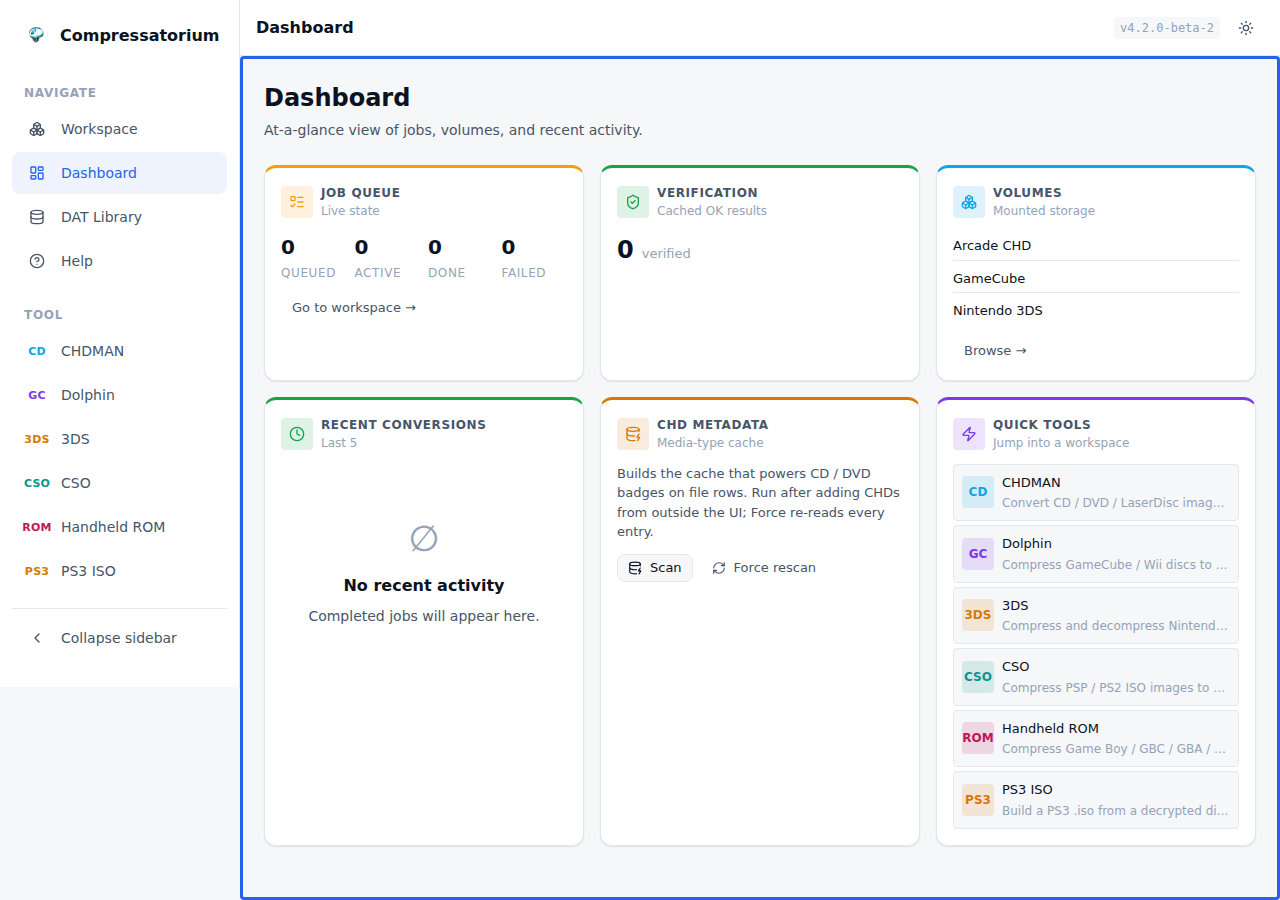This screenshot has width=1280, height=900.
Task: Open 3DS quick tool card
Action: 1096,615
